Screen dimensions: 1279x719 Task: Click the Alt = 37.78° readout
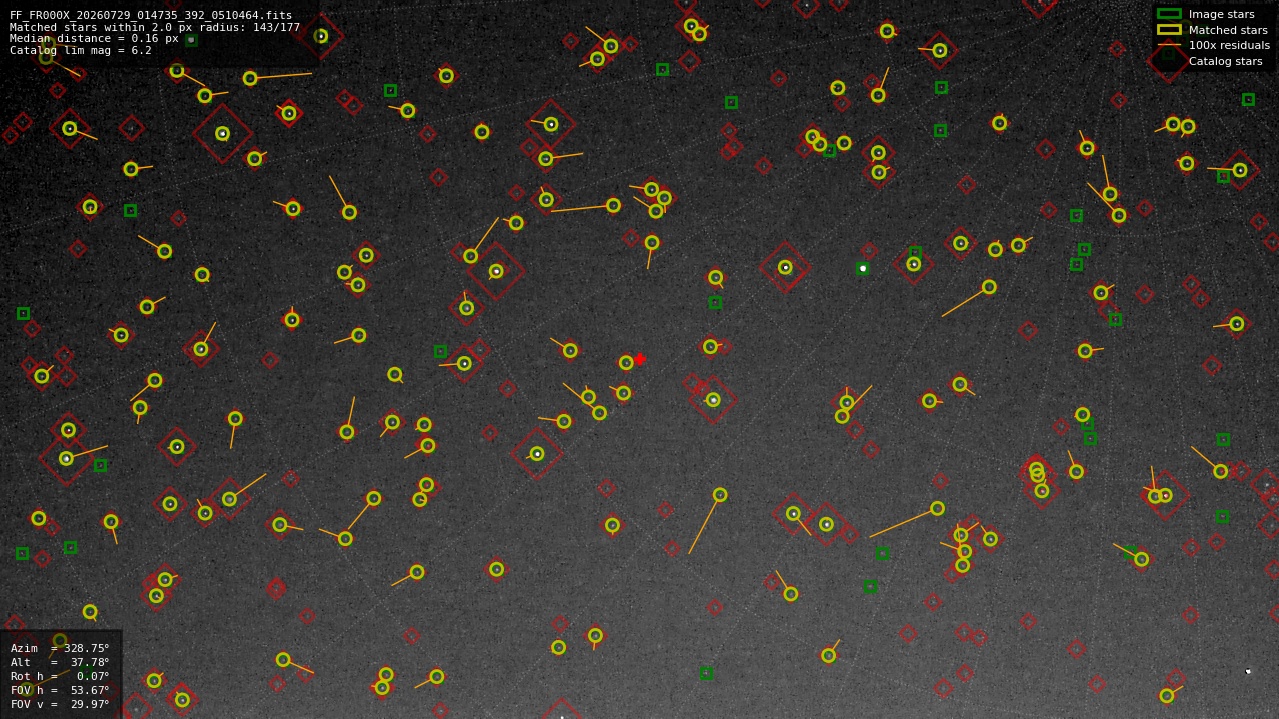pos(60,662)
